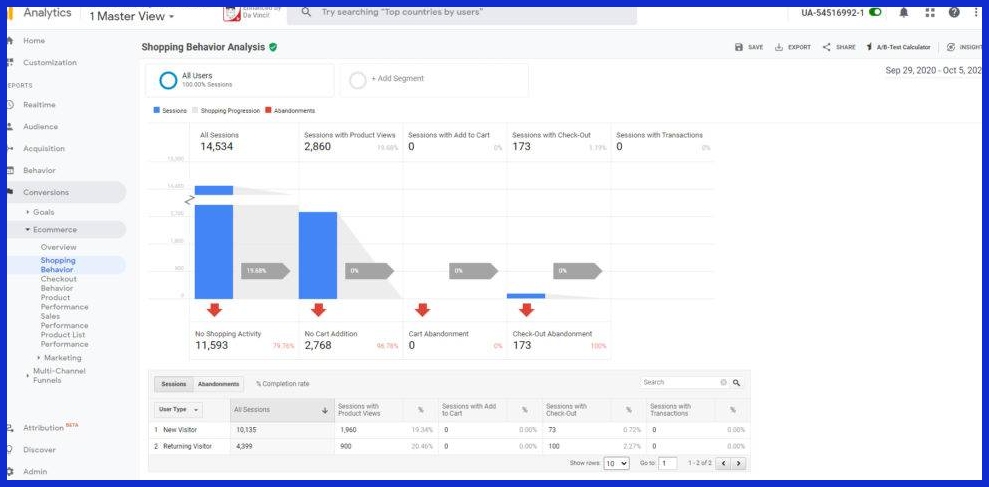Switch to the Abandonments tab

click(x=218, y=384)
